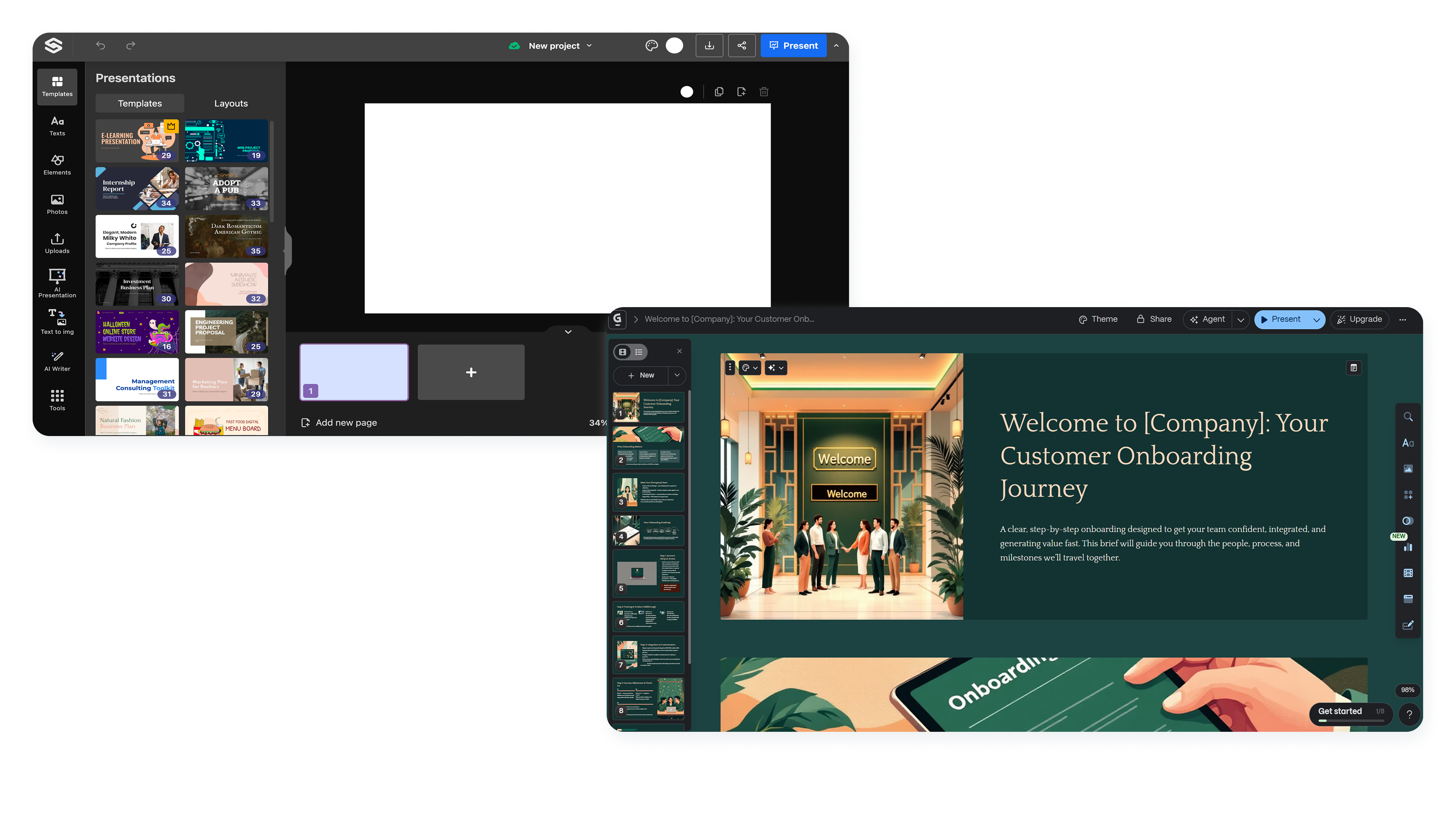
Task: Select the Templates tab
Action: 140,104
